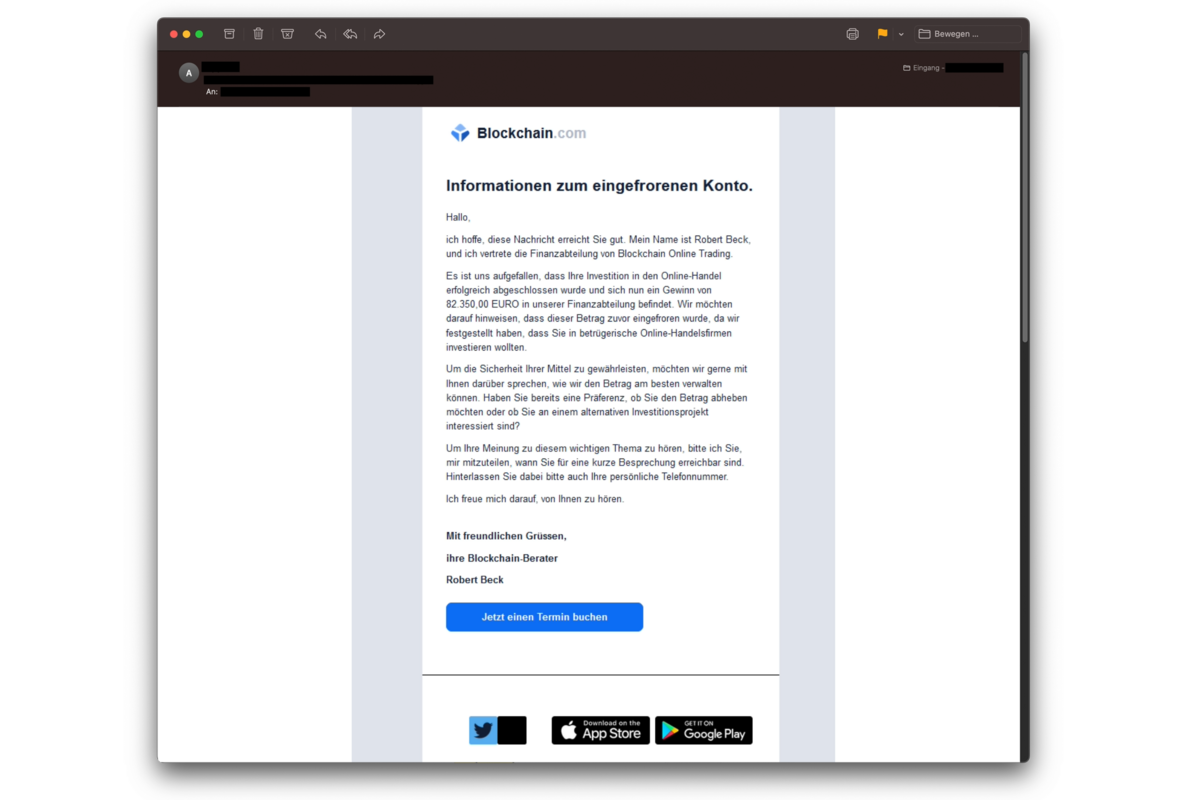Archive this email message
This screenshot has width=1200, height=800.
point(229,34)
